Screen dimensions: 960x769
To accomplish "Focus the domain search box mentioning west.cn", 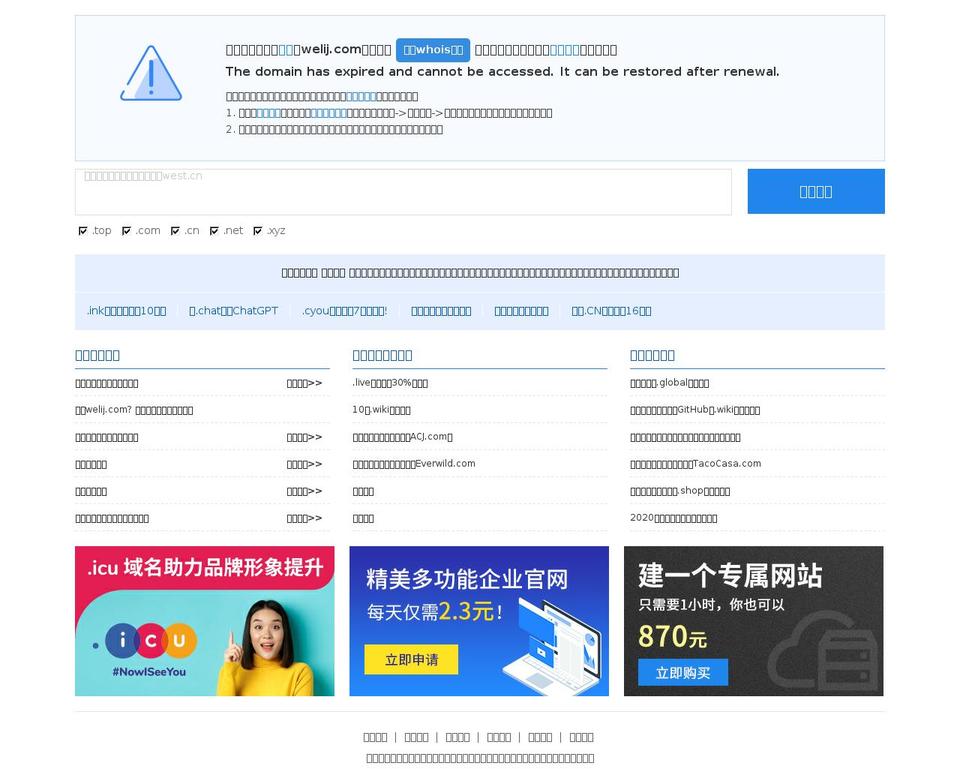I will tap(403, 192).
